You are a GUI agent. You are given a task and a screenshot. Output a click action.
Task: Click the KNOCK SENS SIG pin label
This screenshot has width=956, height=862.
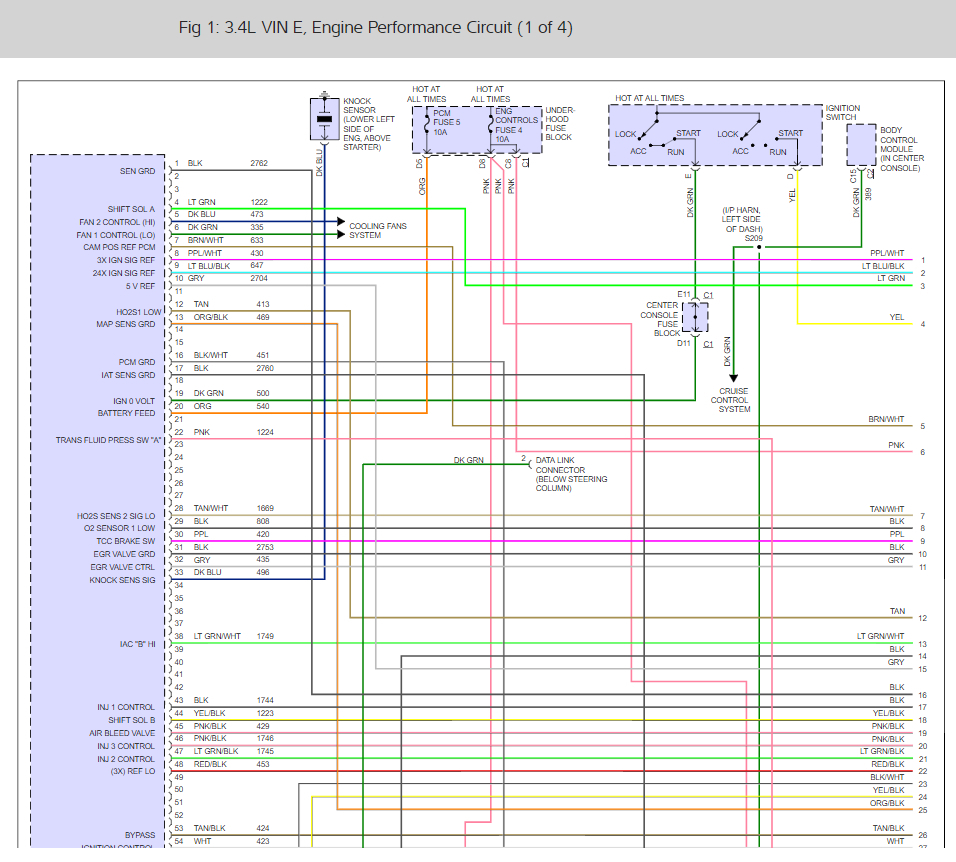tap(123, 580)
